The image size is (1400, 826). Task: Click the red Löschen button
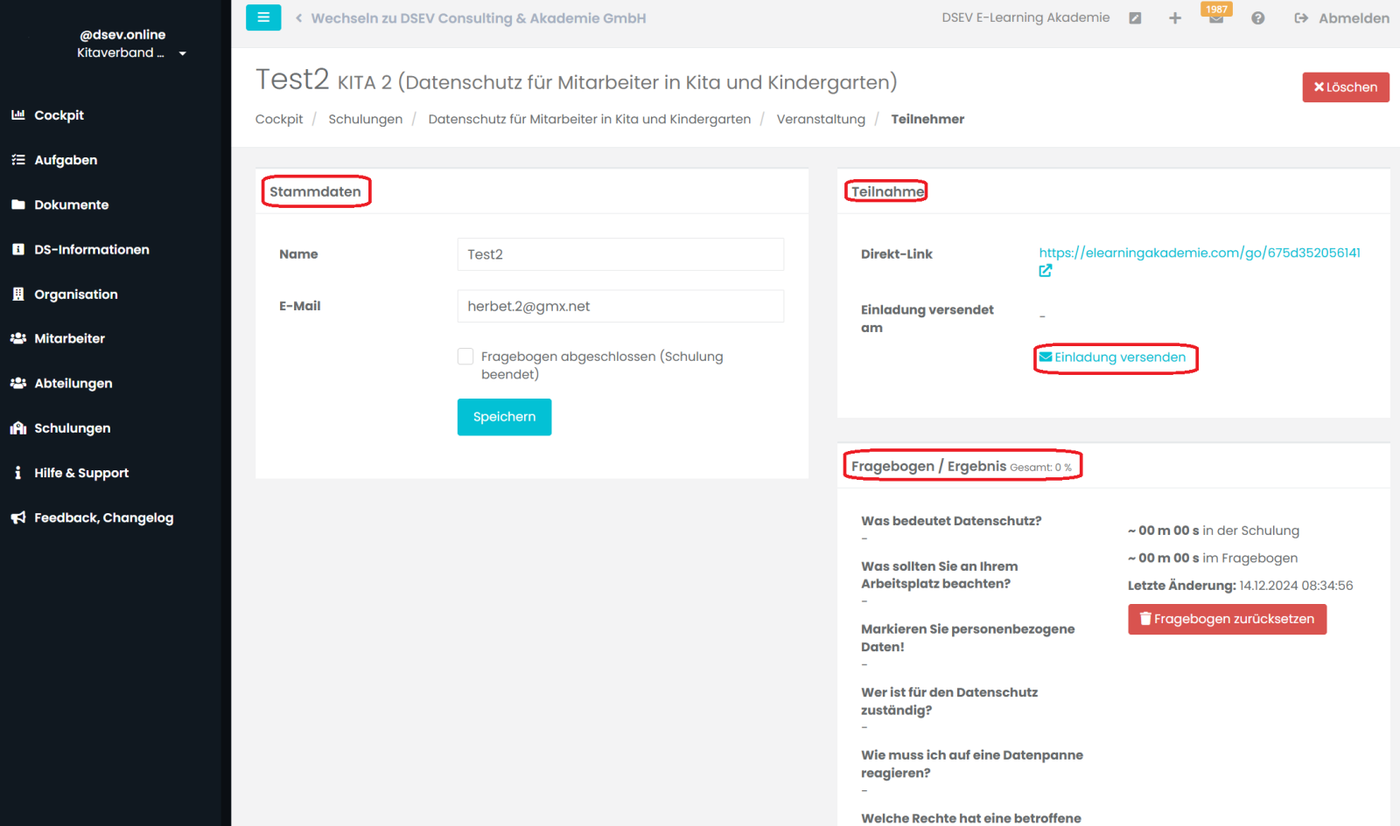1345,87
